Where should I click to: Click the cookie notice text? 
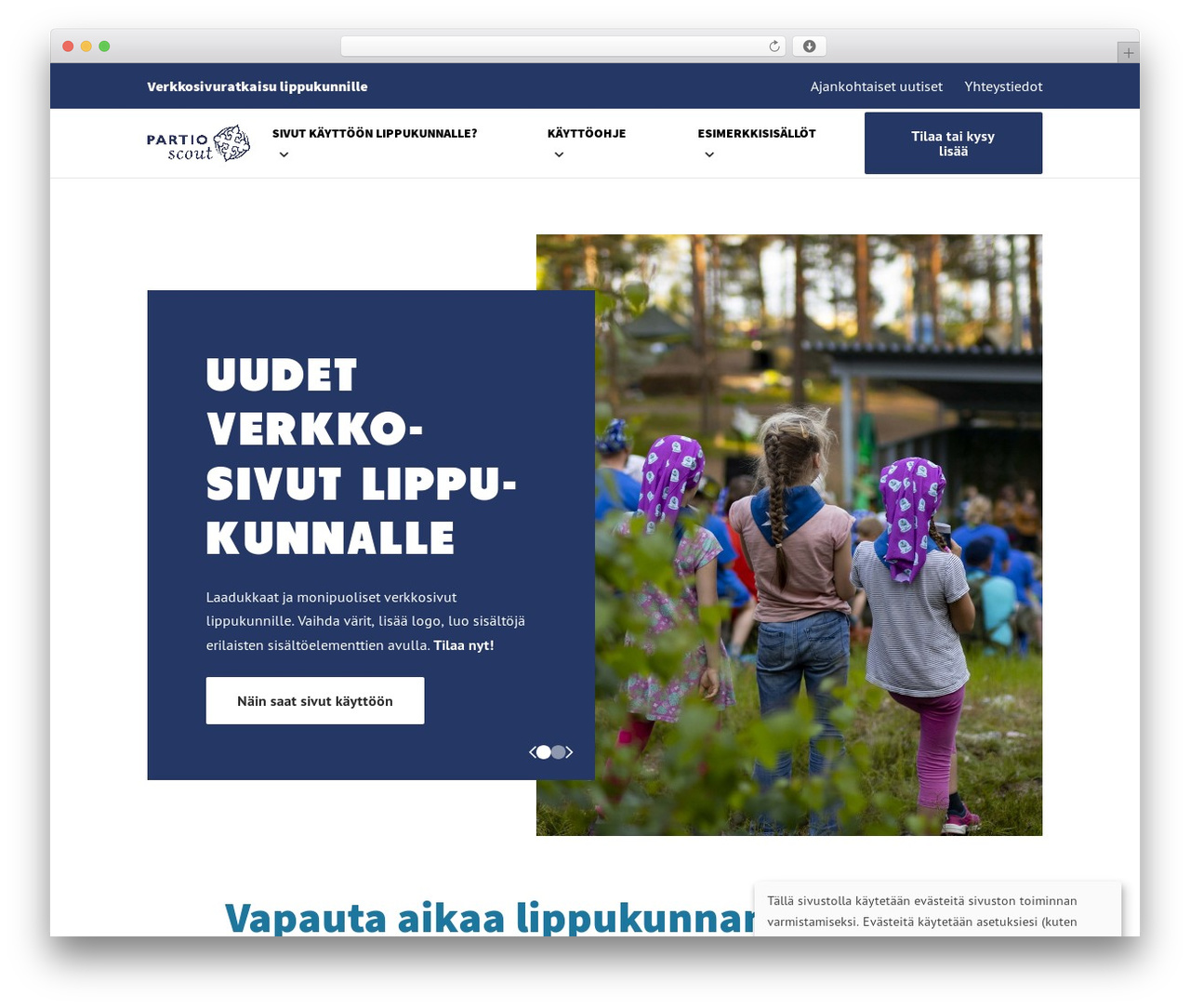[x=922, y=910]
